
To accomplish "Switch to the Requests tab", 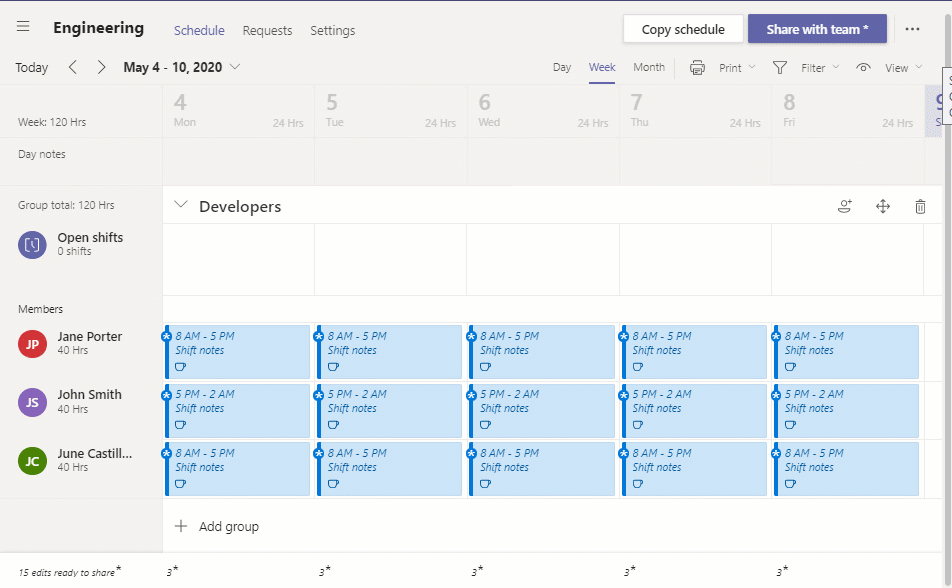I will coord(267,31).
